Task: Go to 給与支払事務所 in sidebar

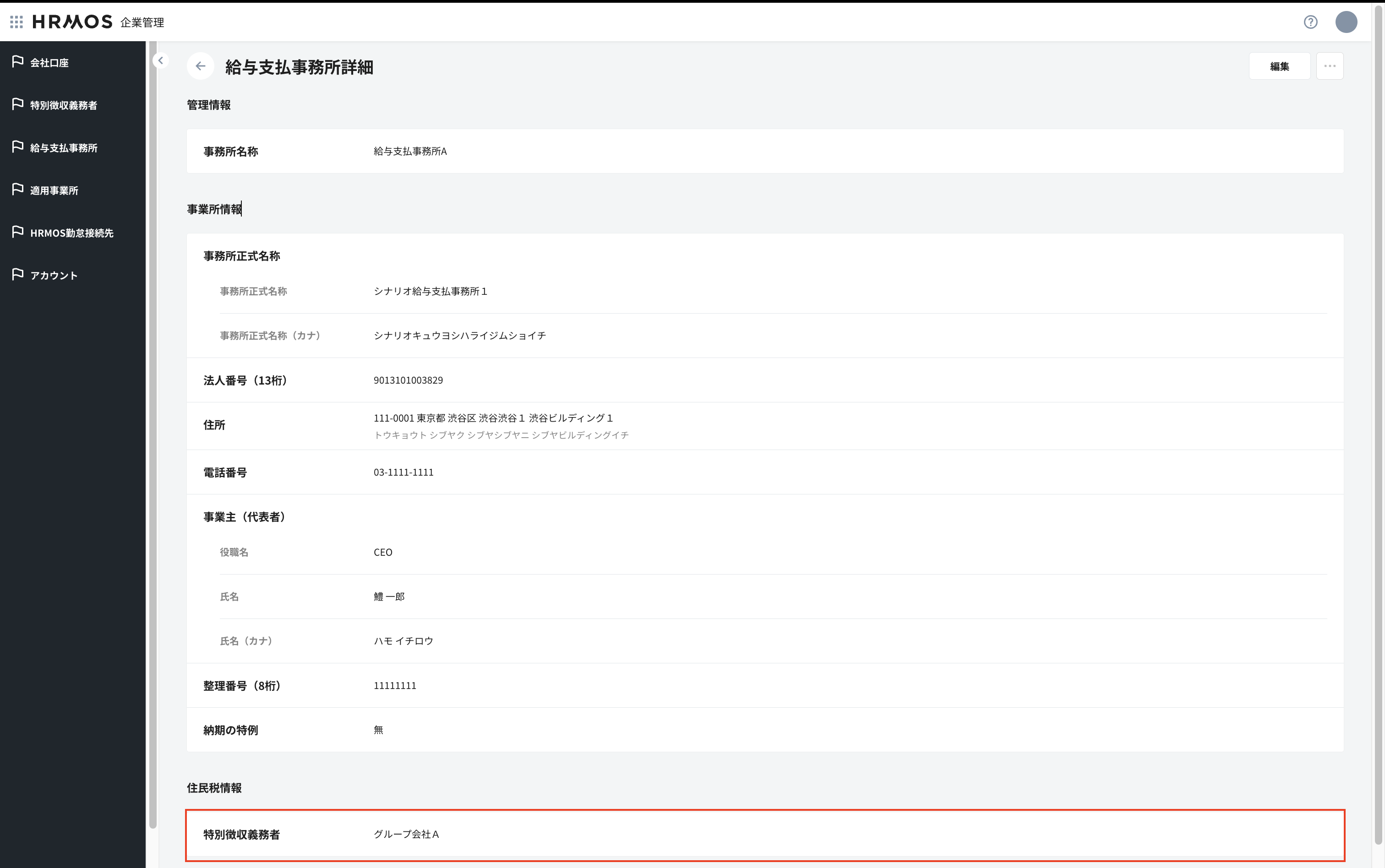Action: tap(64, 147)
